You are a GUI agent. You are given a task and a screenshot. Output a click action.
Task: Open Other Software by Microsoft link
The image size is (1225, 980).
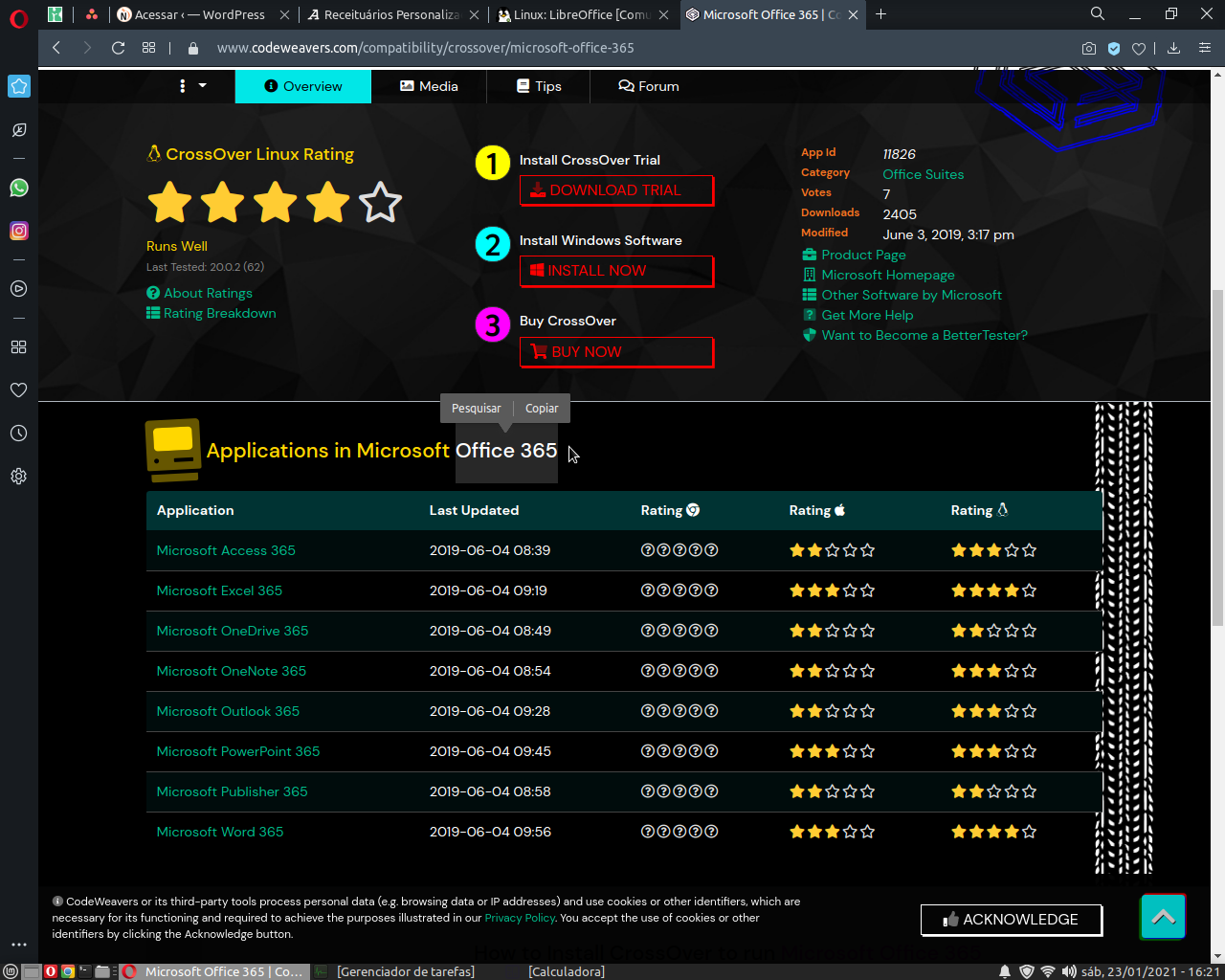(x=902, y=295)
